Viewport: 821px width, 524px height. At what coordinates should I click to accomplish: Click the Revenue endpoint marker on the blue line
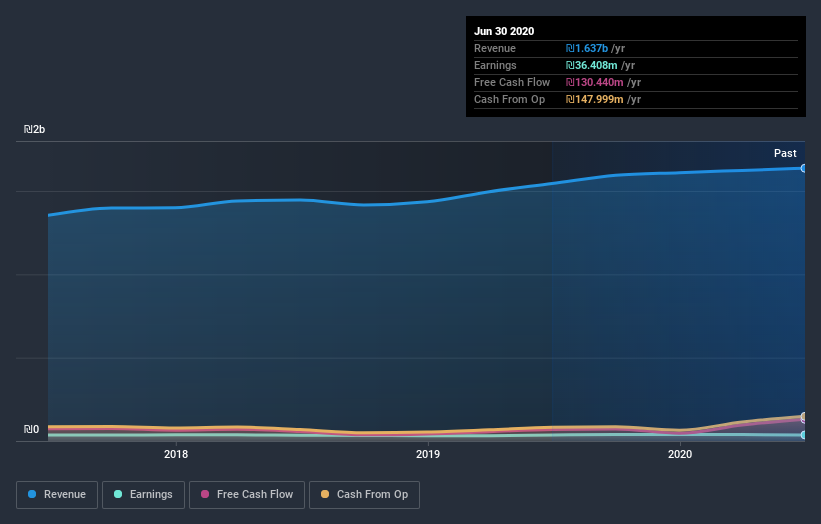tap(803, 168)
